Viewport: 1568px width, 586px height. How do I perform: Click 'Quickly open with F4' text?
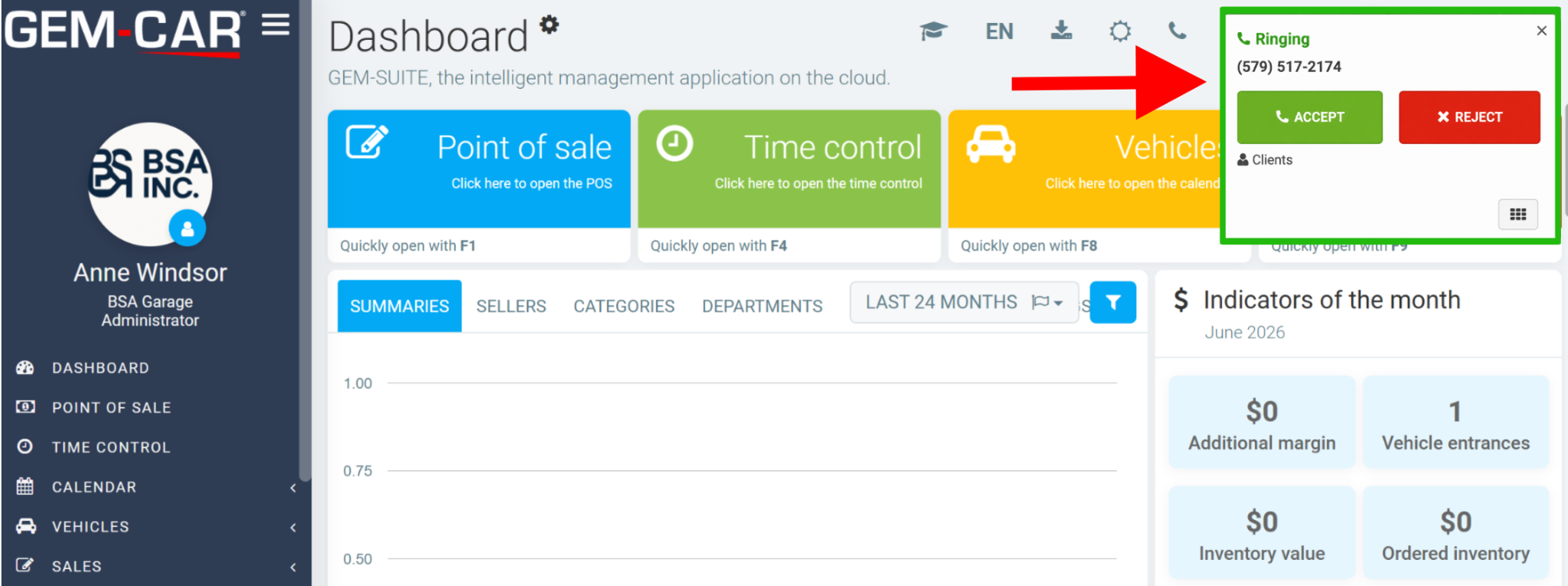pyautogui.click(x=719, y=246)
